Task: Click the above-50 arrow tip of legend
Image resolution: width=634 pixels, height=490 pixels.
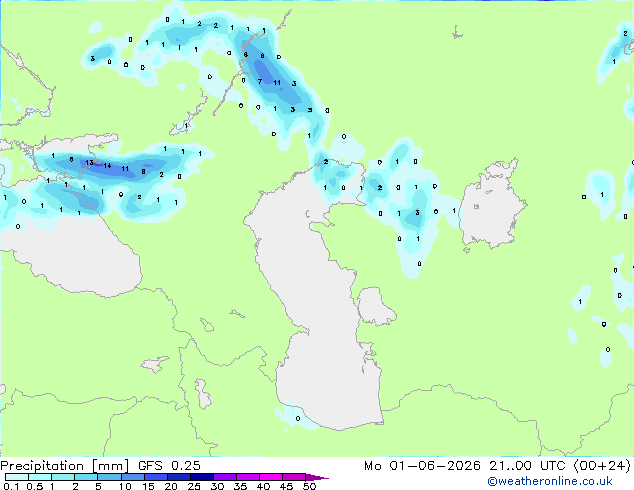Action: (317, 477)
